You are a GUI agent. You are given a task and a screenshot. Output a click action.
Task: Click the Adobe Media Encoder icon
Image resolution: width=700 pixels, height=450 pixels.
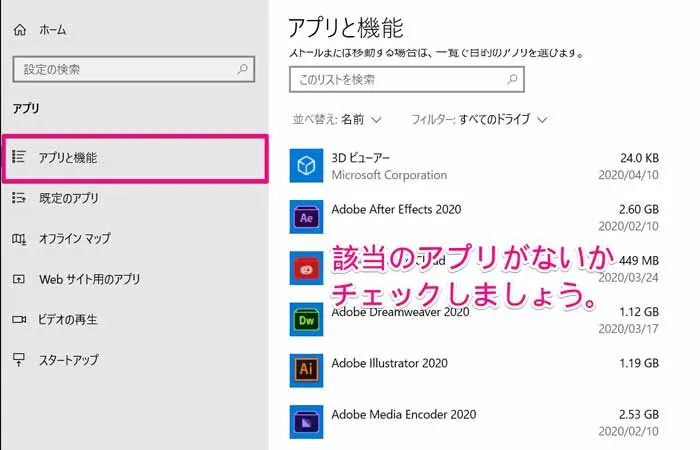tap(306, 422)
